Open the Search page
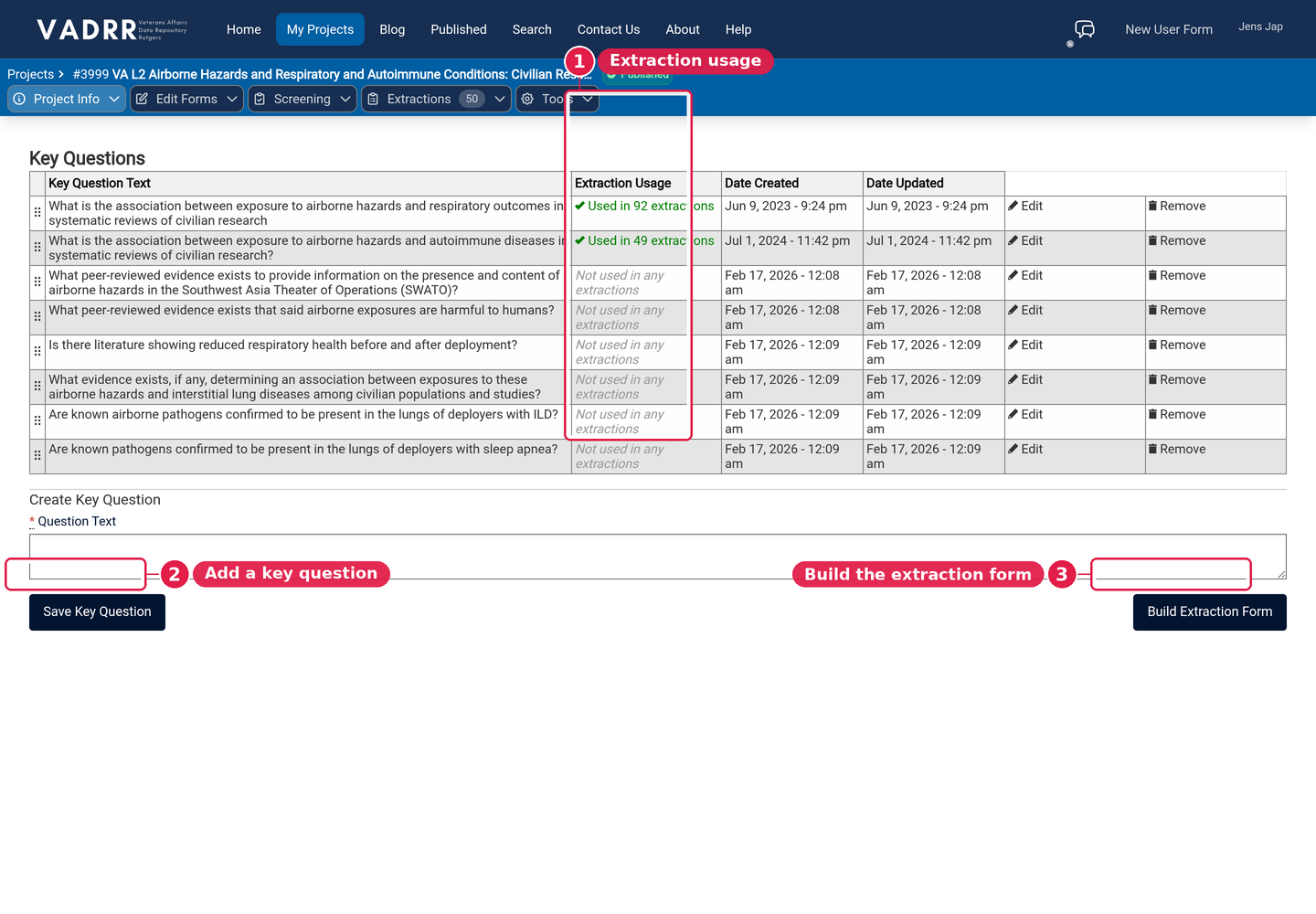The height and width of the screenshot is (914, 1316). coord(532,29)
